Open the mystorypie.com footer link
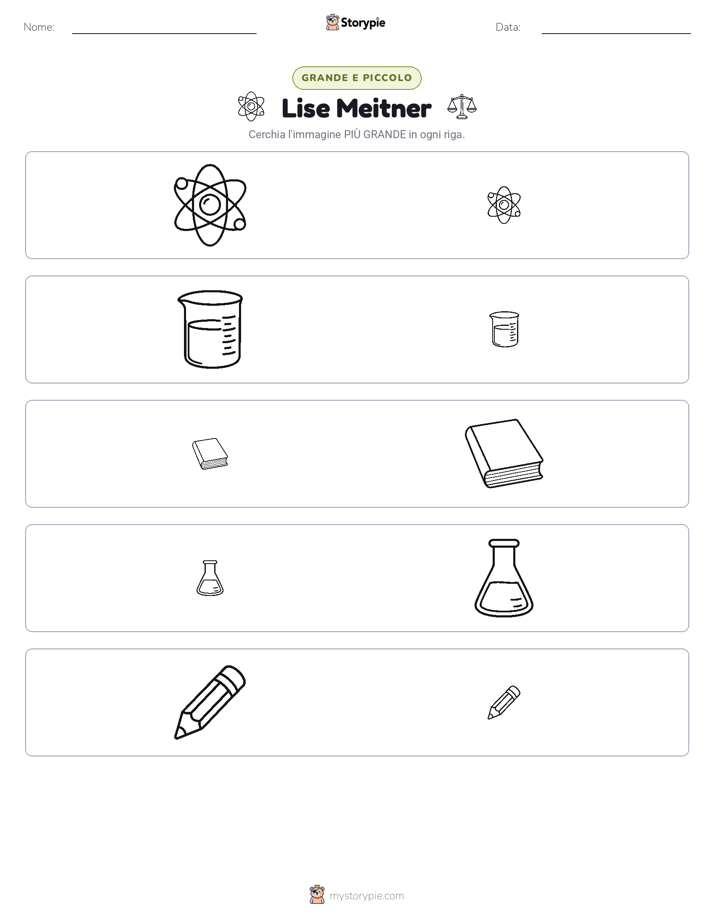This screenshot has width=714, height=924. pyautogui.click(x=366, y=896)
